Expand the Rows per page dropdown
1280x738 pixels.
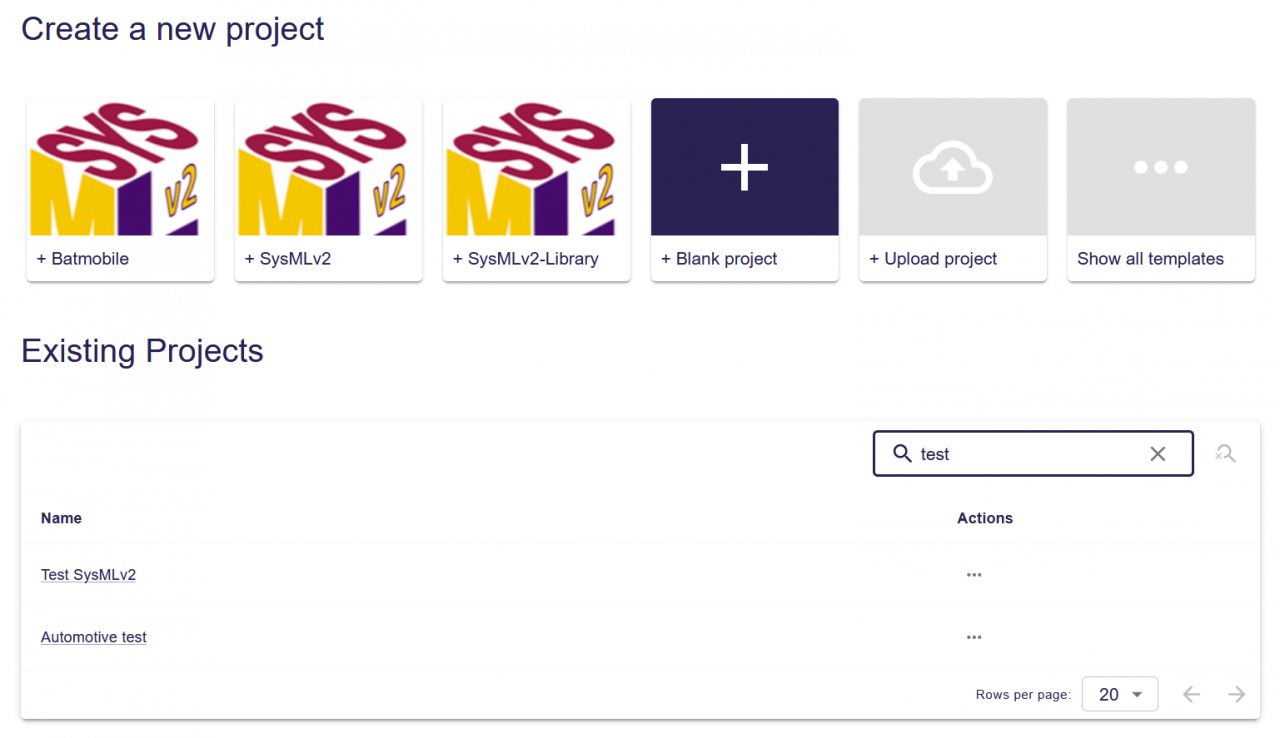pyautogui.click(x=1120, y=694)
